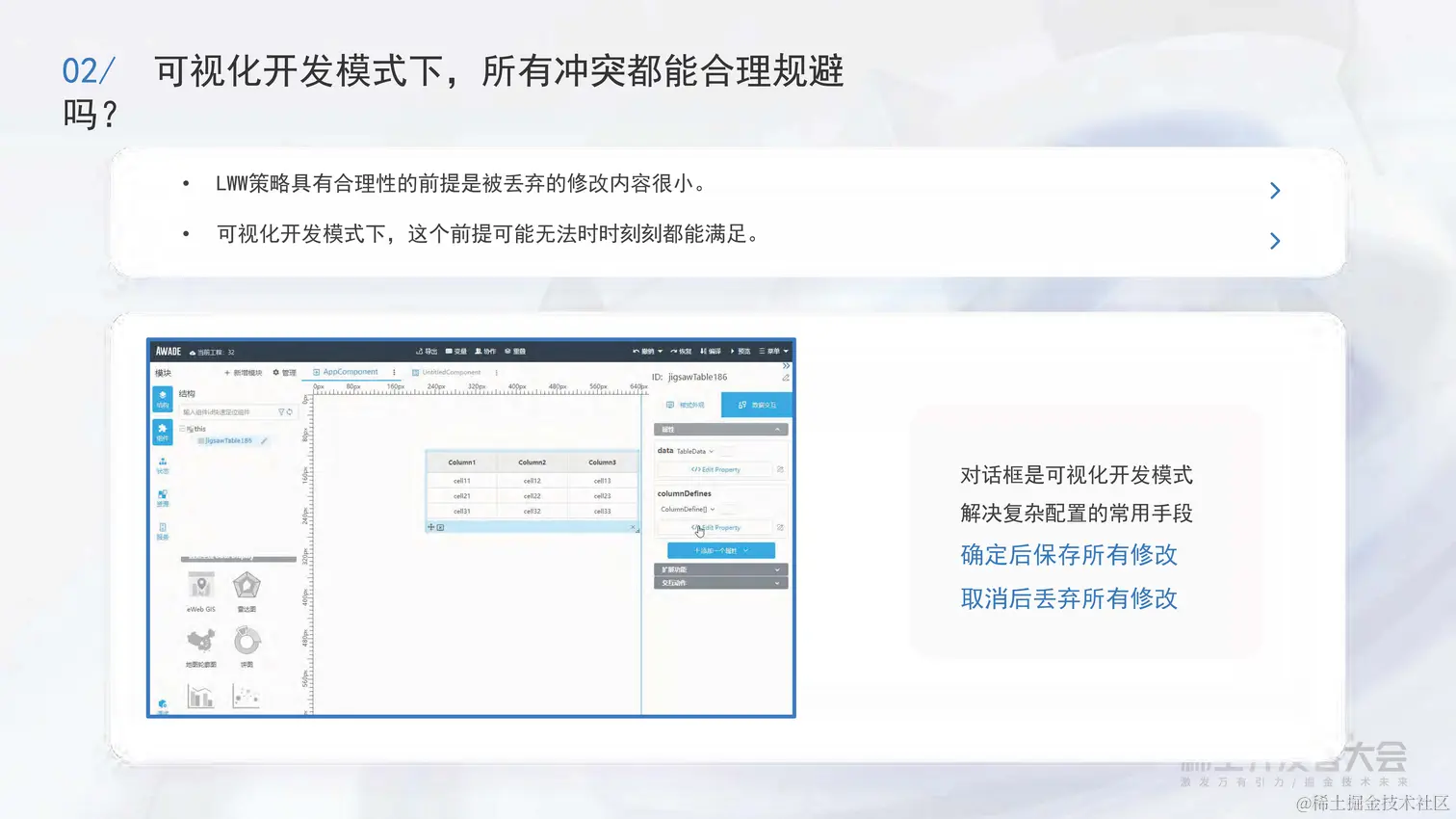Image resolution: width=1456 pixels, height=819 pixels.
Task: Select the fourth sidebar icon
Action: (162, 498)
